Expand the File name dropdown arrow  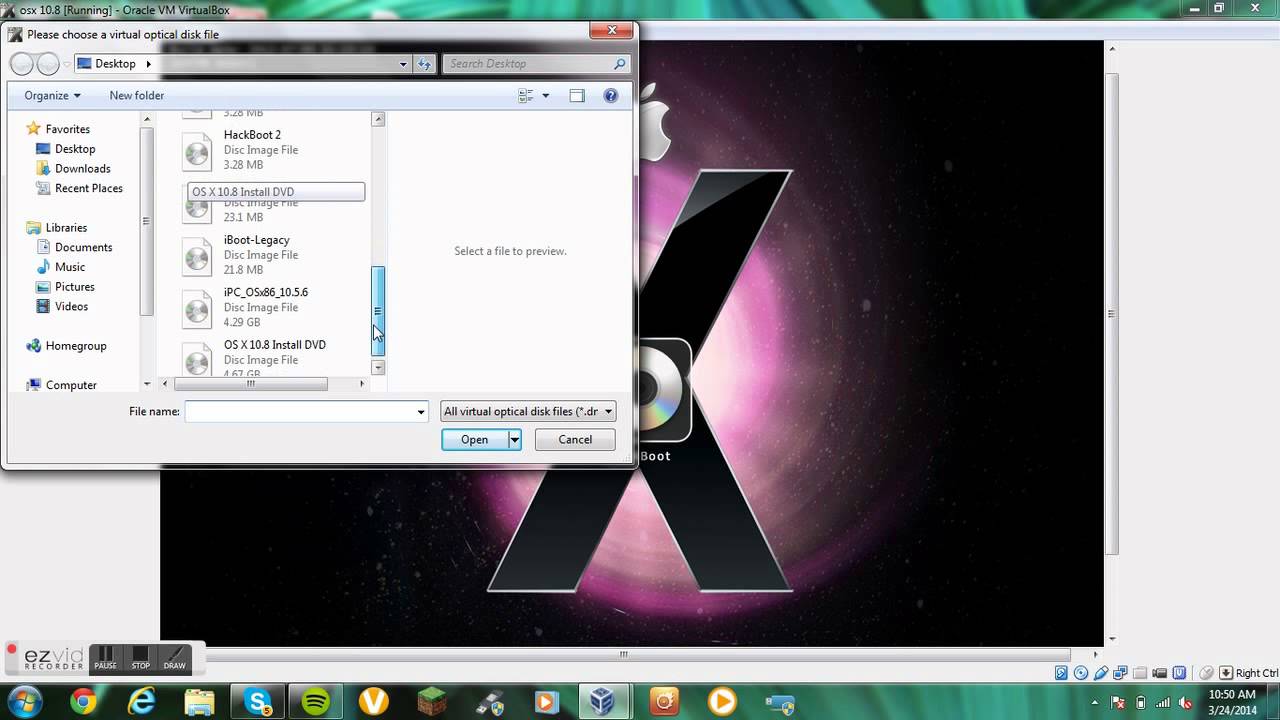coord(421,412)
